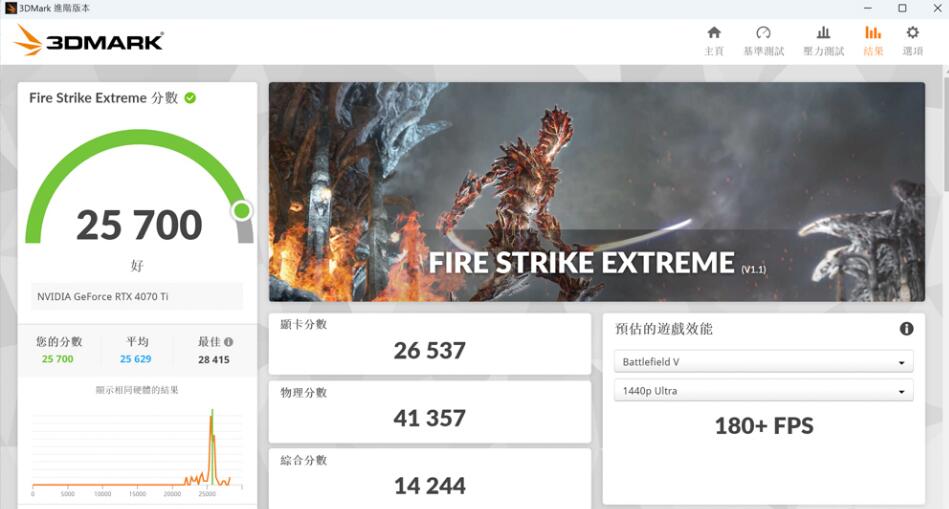949x509 pixels.
Task: Click the combined score 14 244
Action: pyautogui.click(x=430, y=485)
